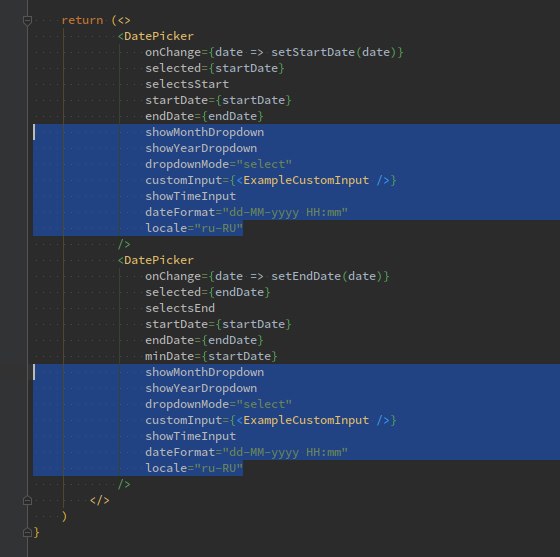560x557 pixels.
Task: Click the selectsEnd prop
Action: point(180,308)
